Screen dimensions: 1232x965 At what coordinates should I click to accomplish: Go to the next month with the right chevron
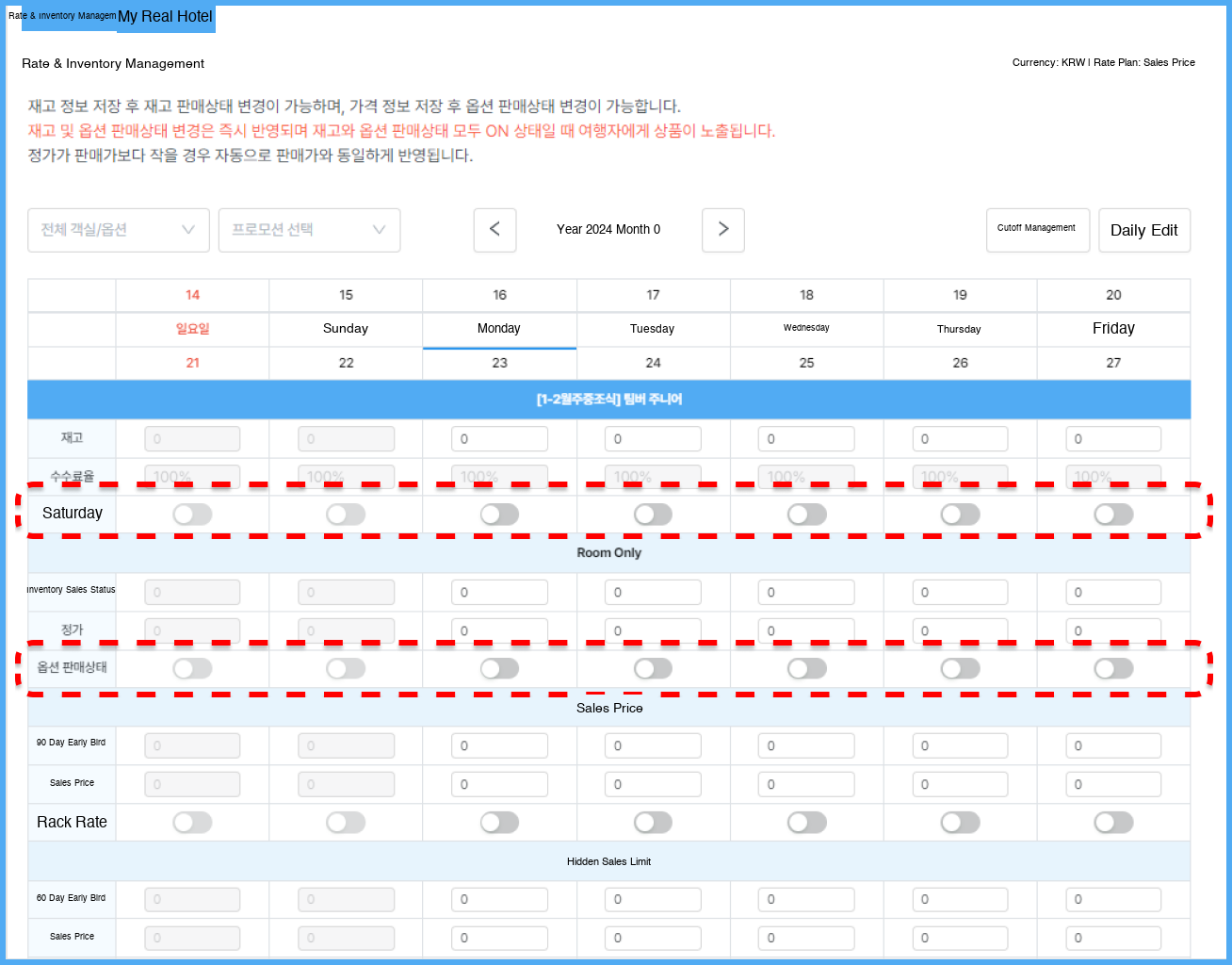[x=723, y=230]
